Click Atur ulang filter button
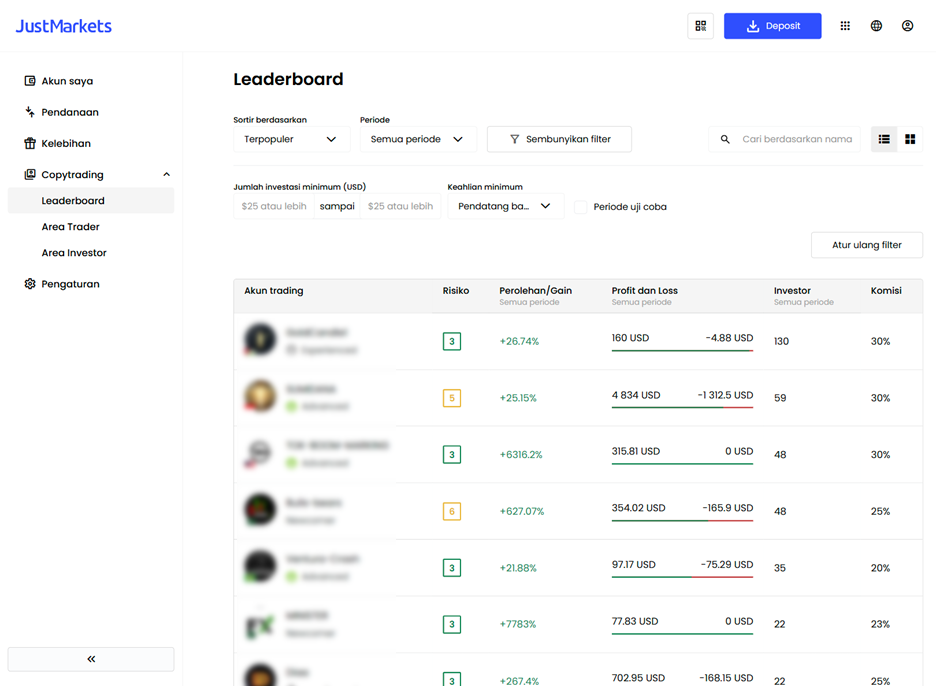 pos(867,245)
